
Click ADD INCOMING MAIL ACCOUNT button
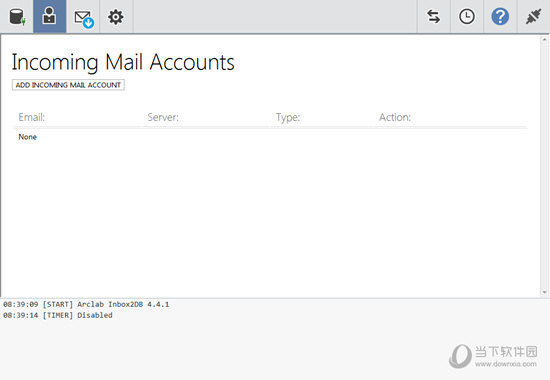point(68,85)
